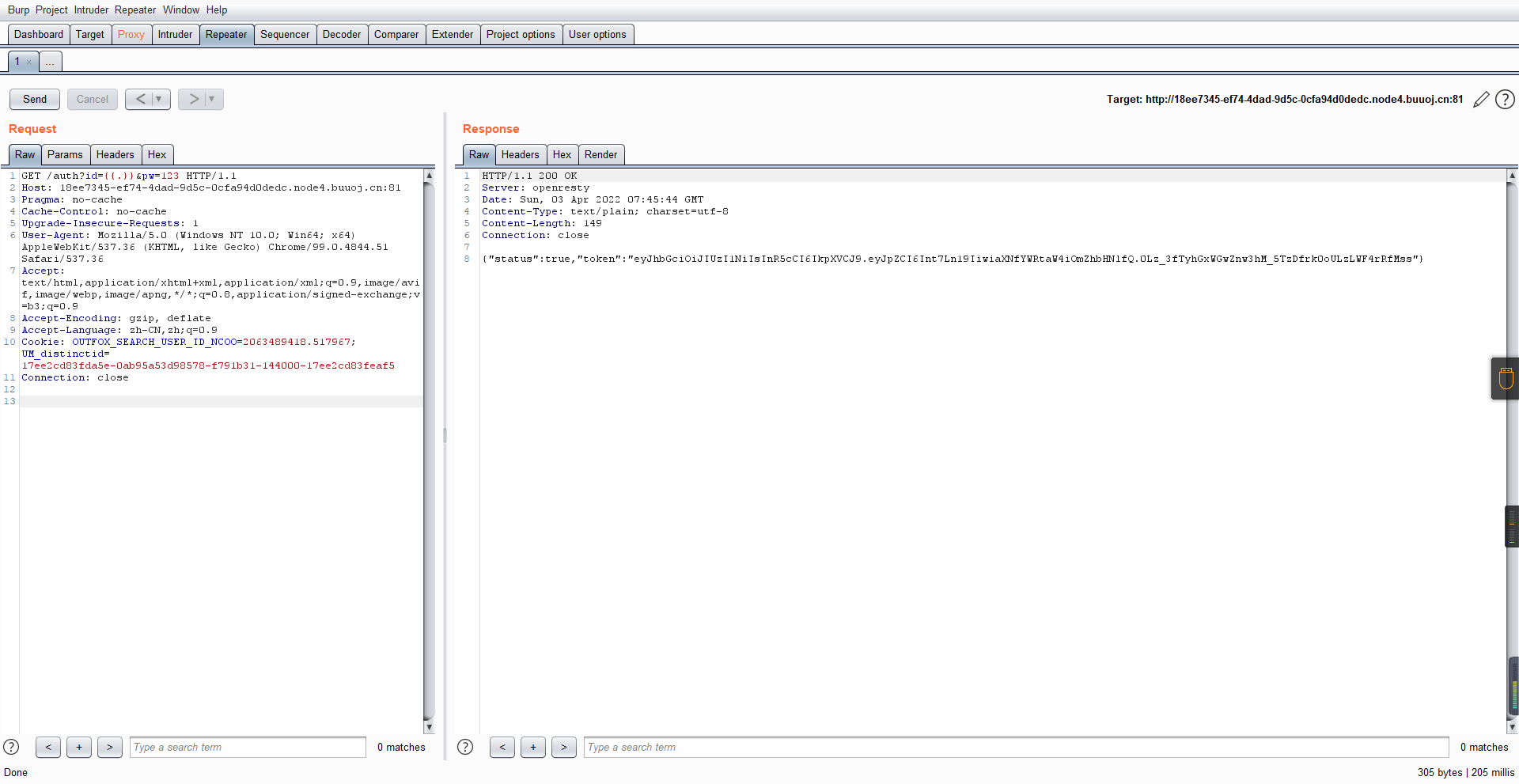The image size is (1519, 784).
Task: Go to next match in response search
Action: click(563, 747)
